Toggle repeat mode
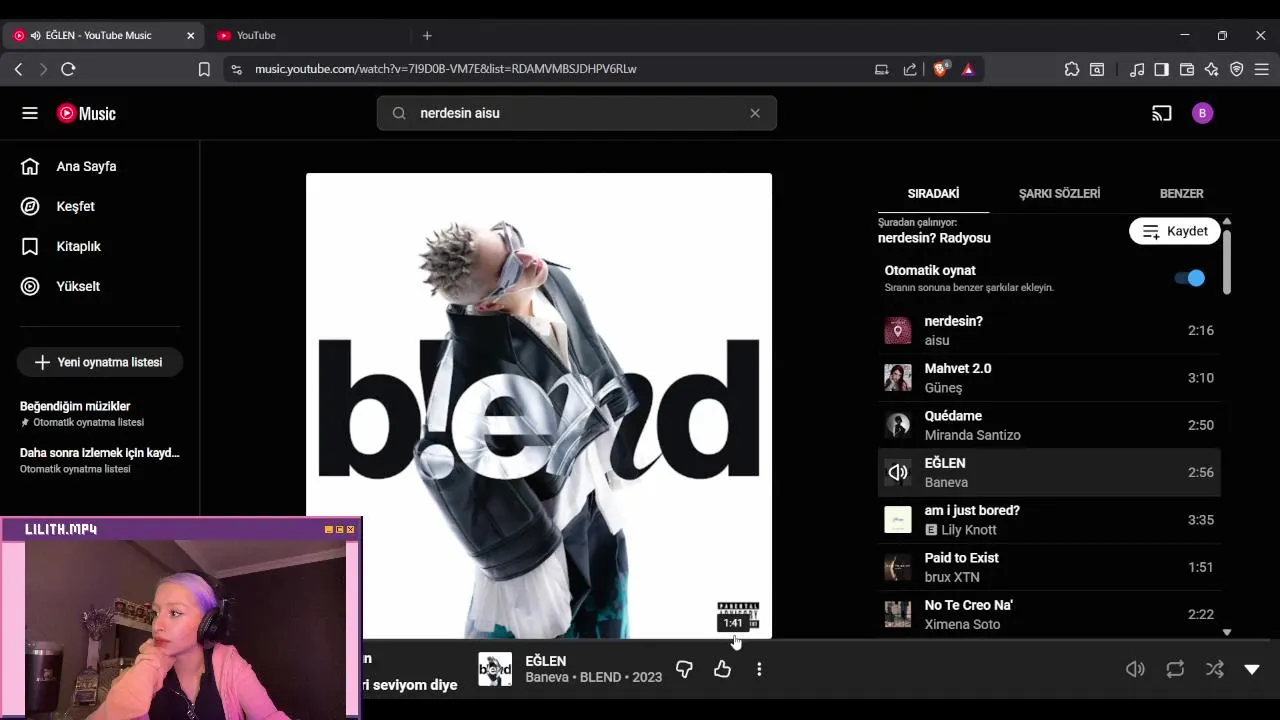Image resolution: width=1280 pixels, height=720 pixels. coord(1175,669)
